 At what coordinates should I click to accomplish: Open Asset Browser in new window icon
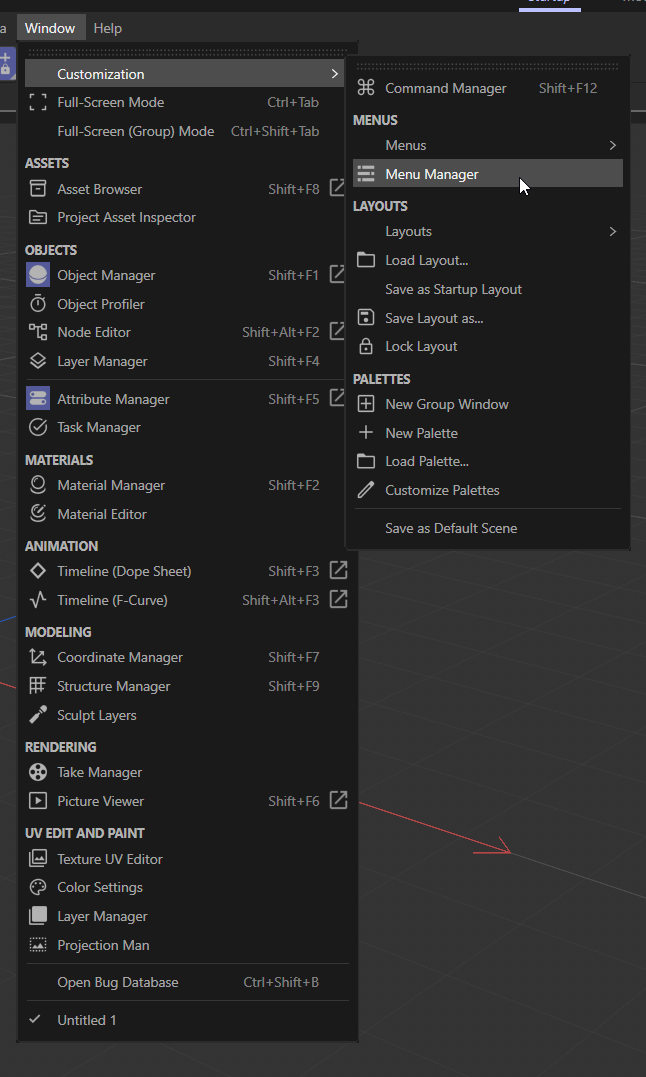pos(338,188)
